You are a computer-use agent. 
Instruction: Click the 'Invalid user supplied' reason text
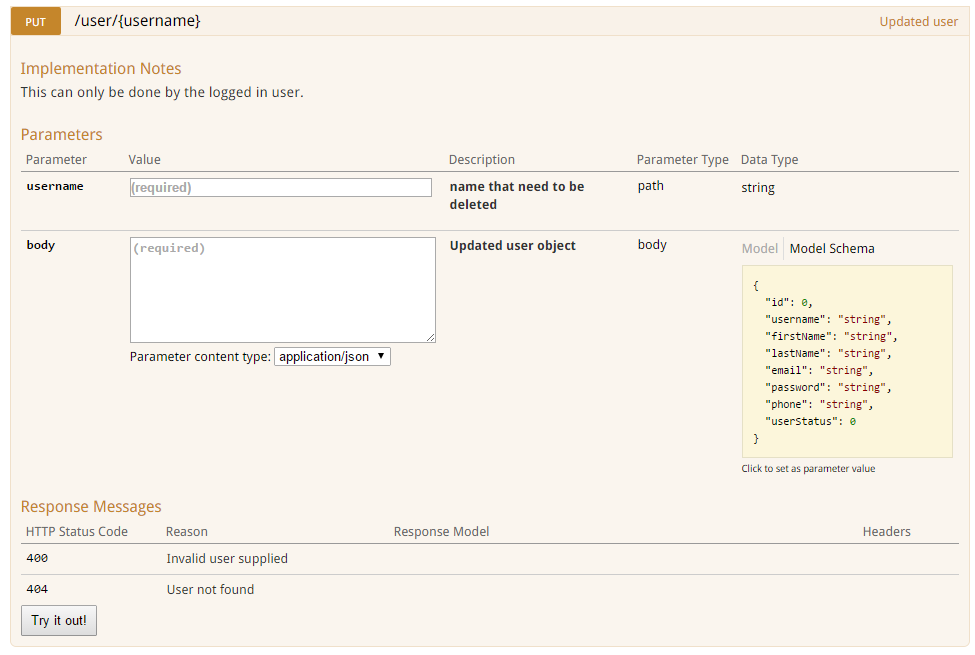(227, 558)
